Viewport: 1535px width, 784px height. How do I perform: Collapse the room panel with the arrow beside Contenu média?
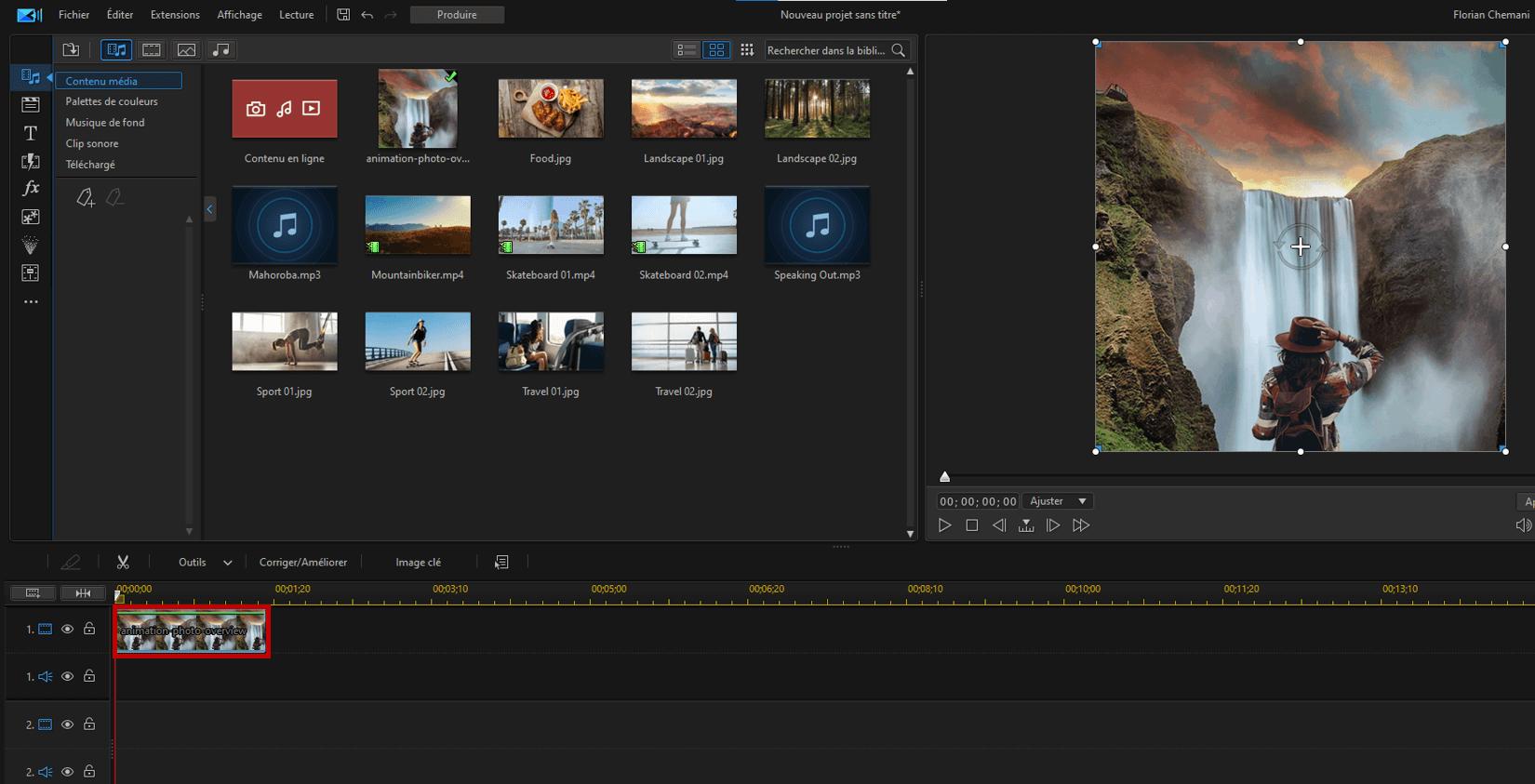tap(49, 77)
